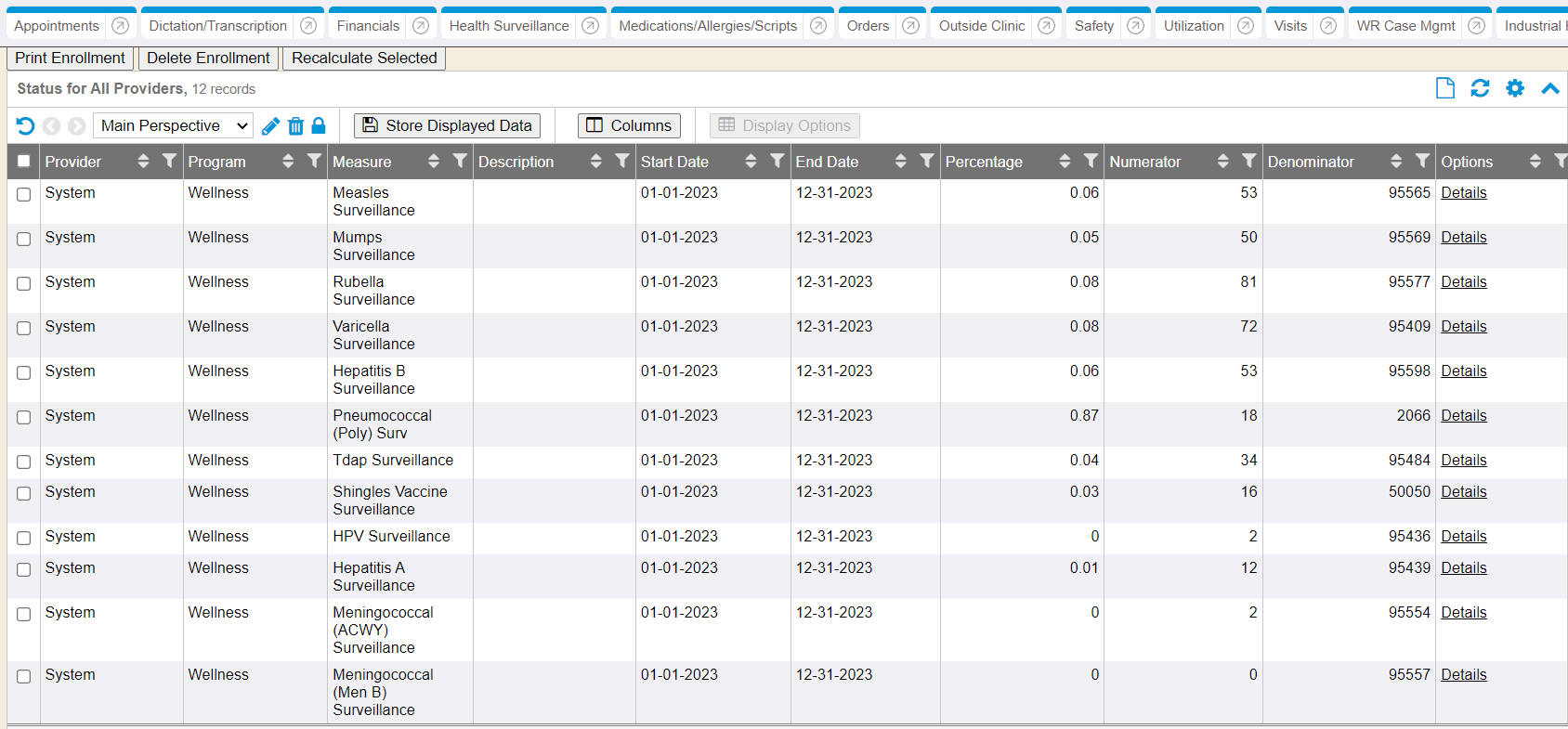Click the Store Displayed Data button

pos(447,125)
